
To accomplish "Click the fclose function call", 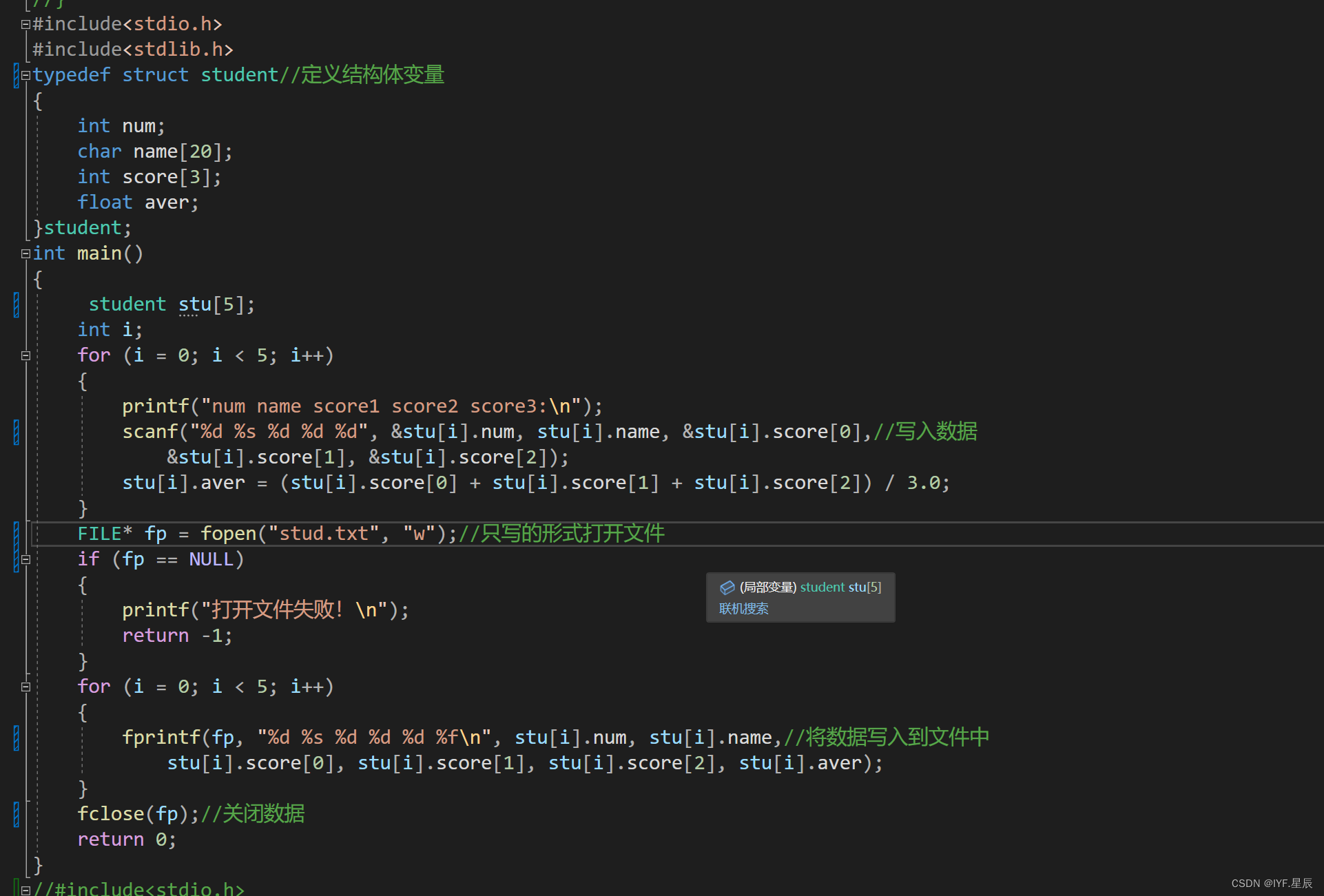I will click(110, 814).
